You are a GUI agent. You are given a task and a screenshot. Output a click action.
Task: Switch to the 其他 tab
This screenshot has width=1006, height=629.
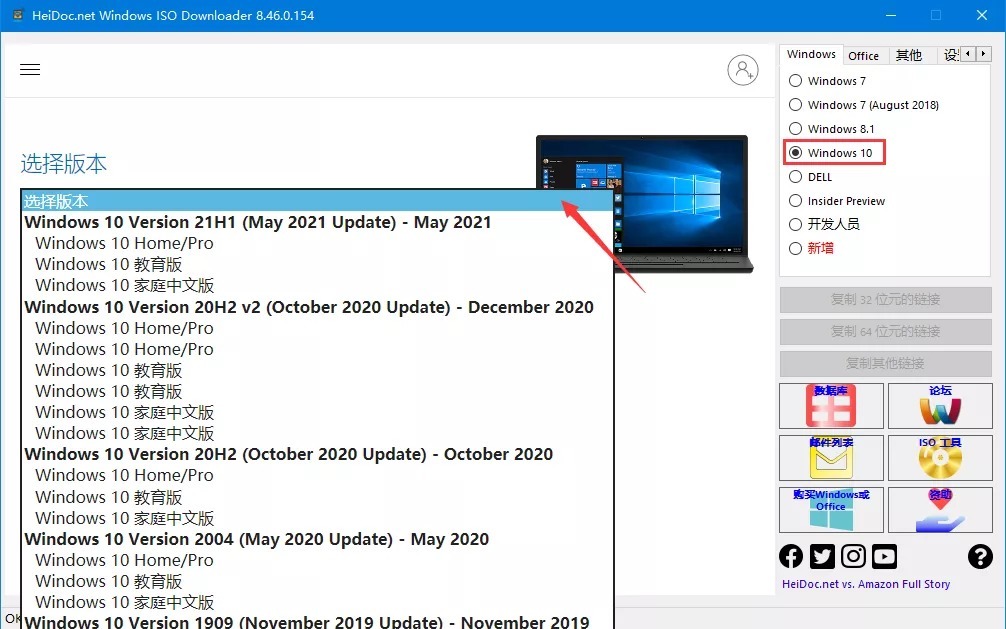point(908,56)
